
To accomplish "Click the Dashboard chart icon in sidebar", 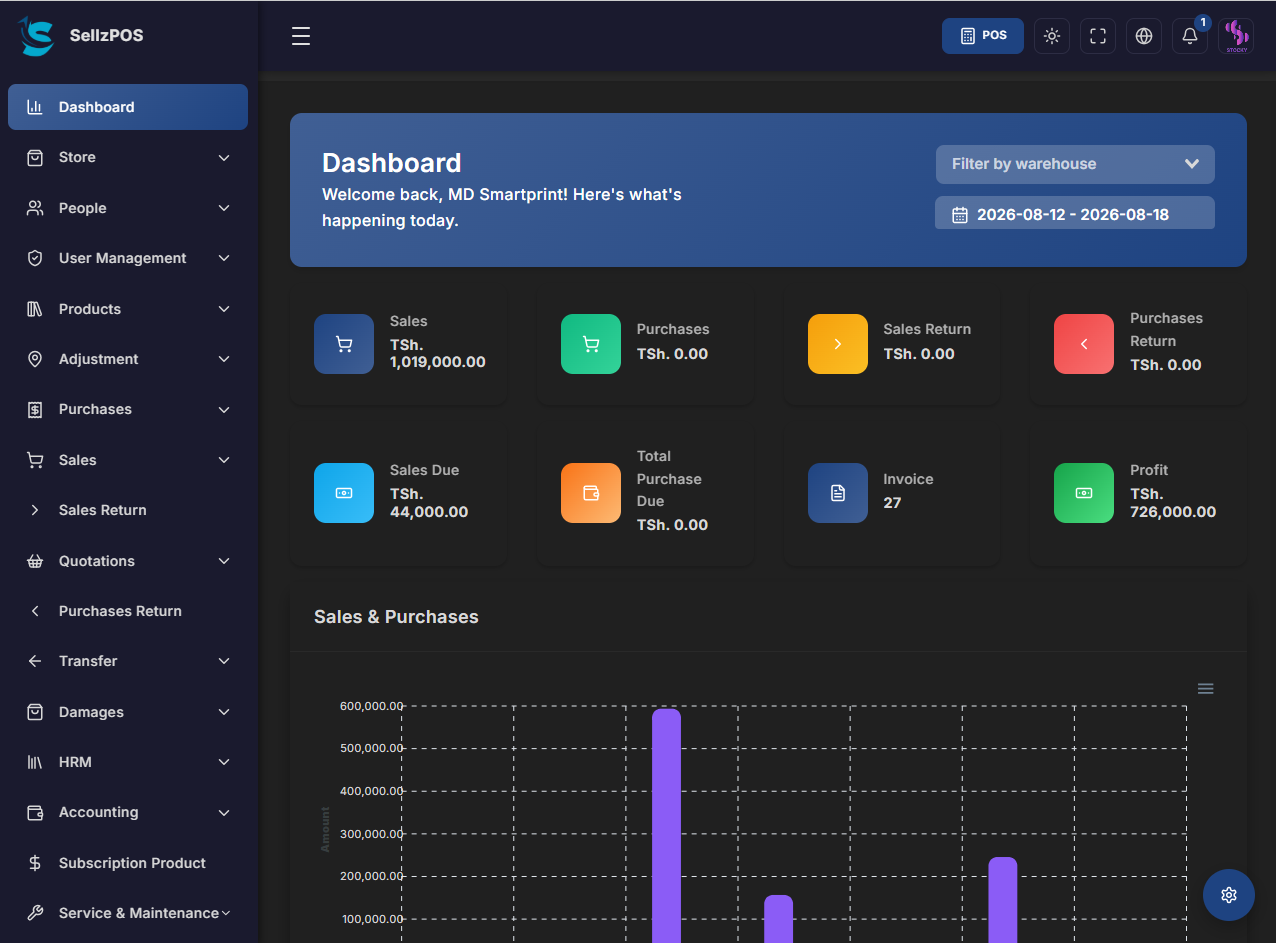I will tap(35, 107).
